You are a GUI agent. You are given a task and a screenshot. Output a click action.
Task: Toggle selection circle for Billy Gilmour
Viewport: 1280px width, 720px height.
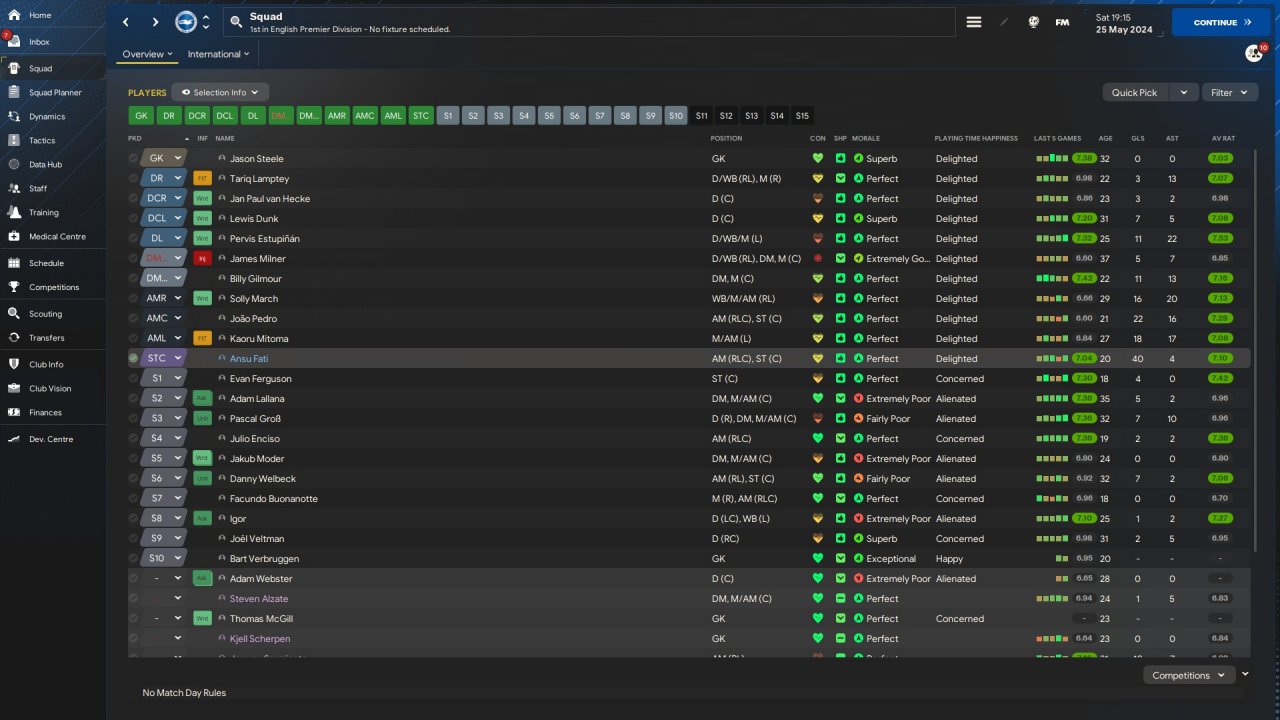click(x=134, y=278)
